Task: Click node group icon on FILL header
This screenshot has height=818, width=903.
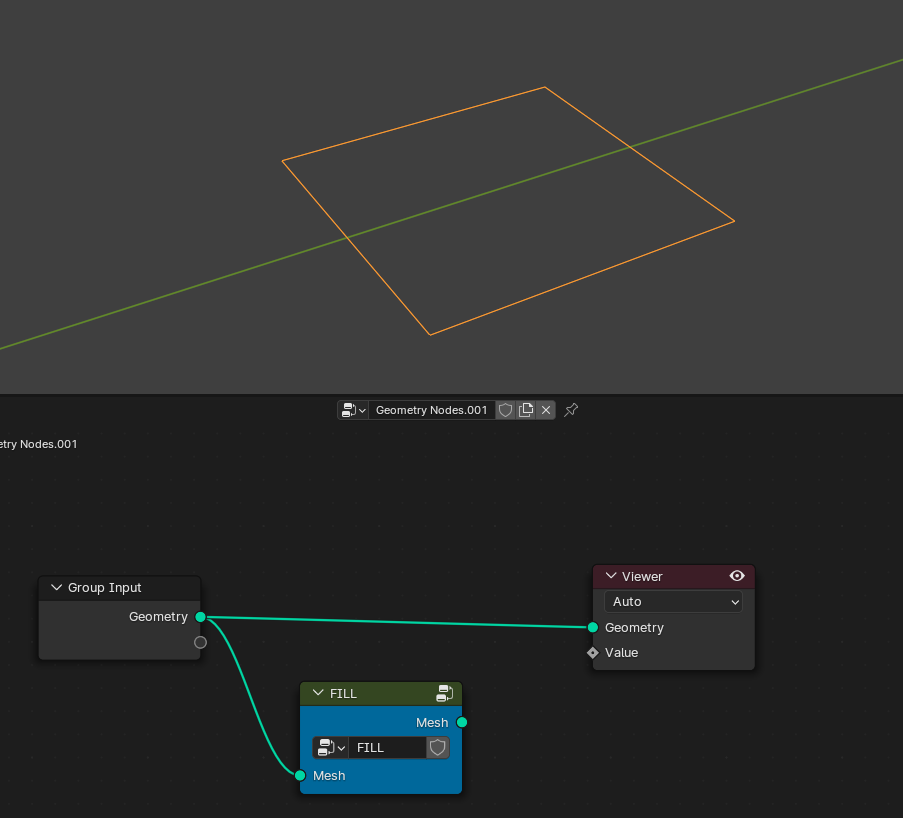Action: [445, 693]
